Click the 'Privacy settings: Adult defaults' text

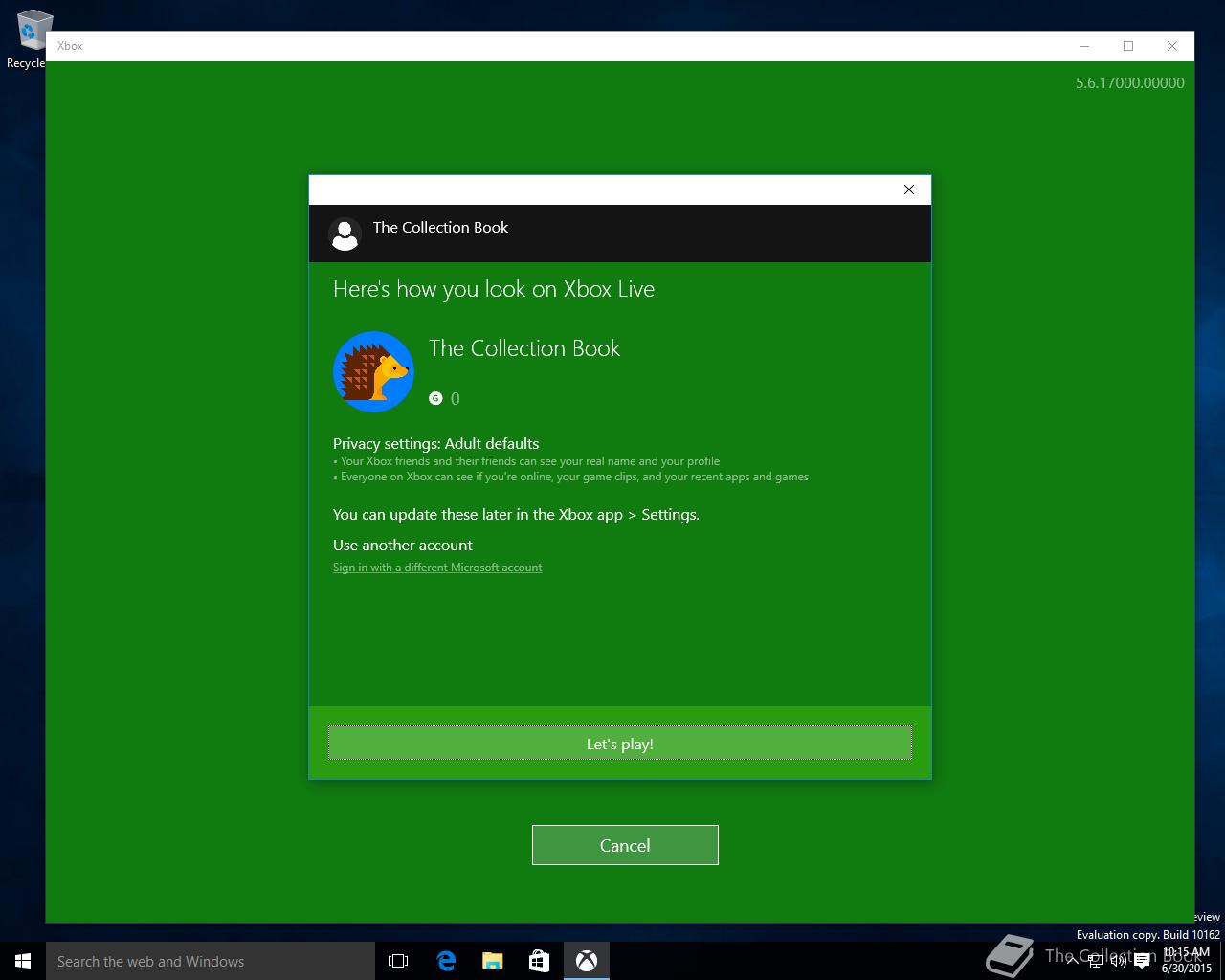coord(435,443)
